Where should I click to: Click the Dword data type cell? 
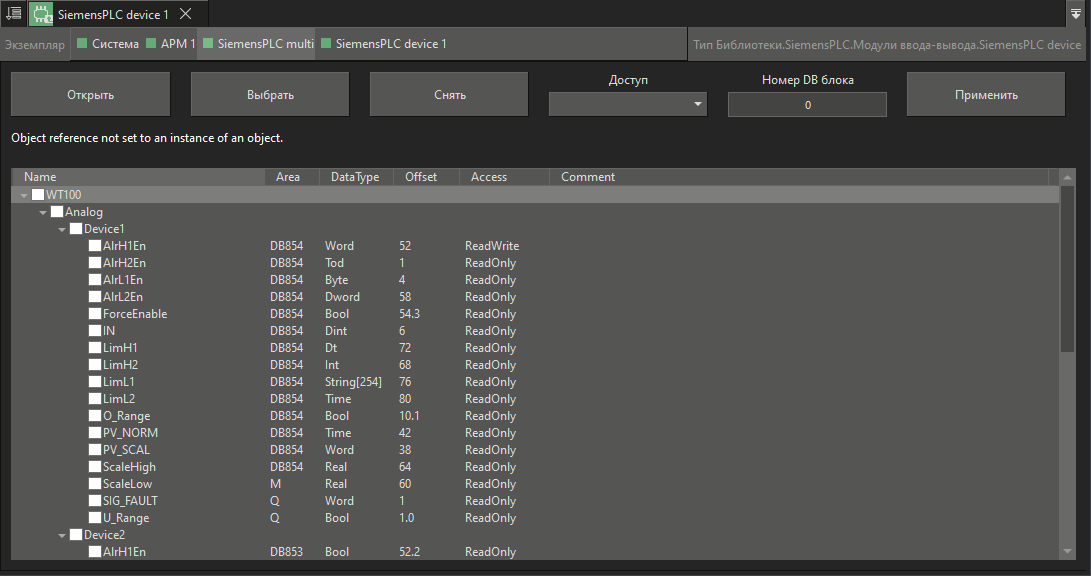click(x=342, y=297)
